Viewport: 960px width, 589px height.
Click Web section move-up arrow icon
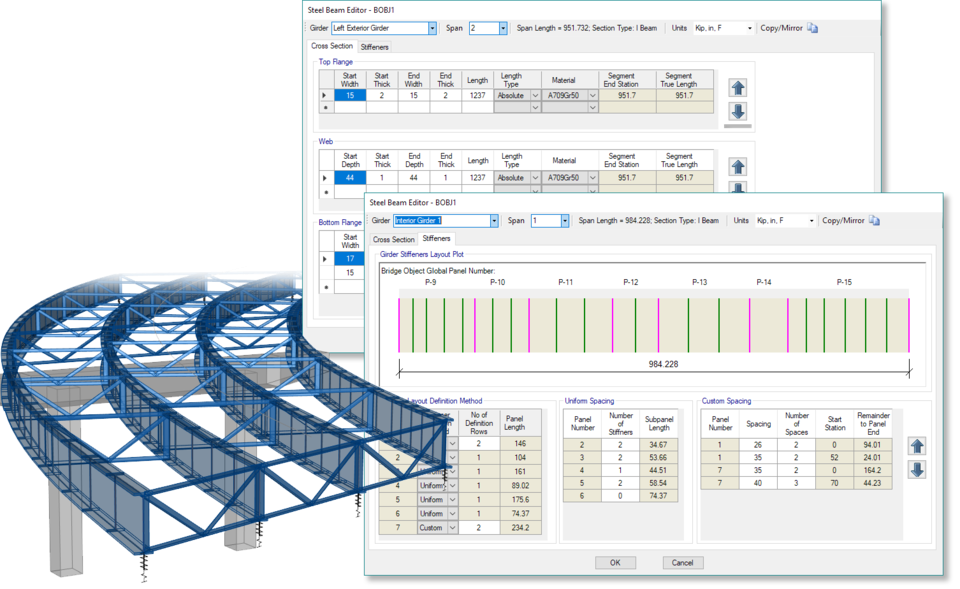point(738,167)
